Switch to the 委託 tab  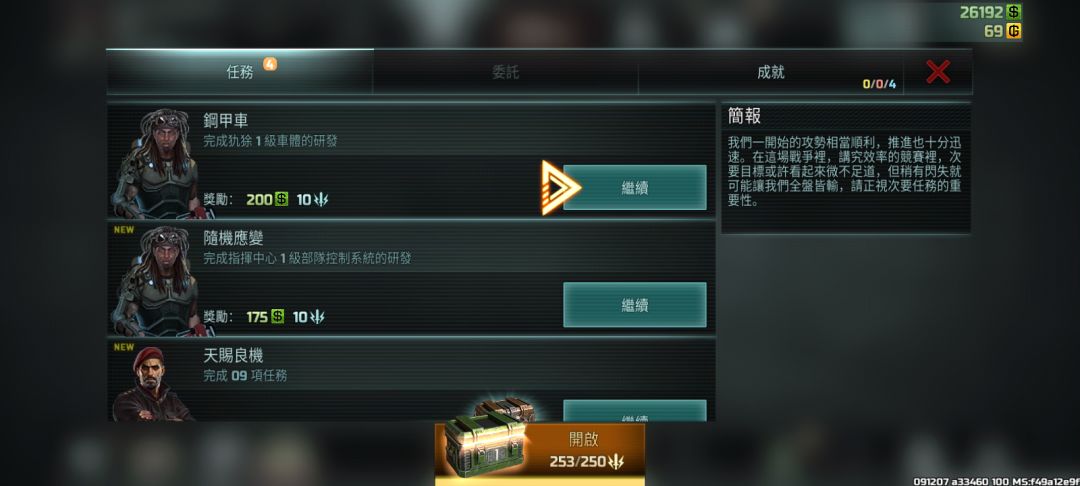[506, 72]
